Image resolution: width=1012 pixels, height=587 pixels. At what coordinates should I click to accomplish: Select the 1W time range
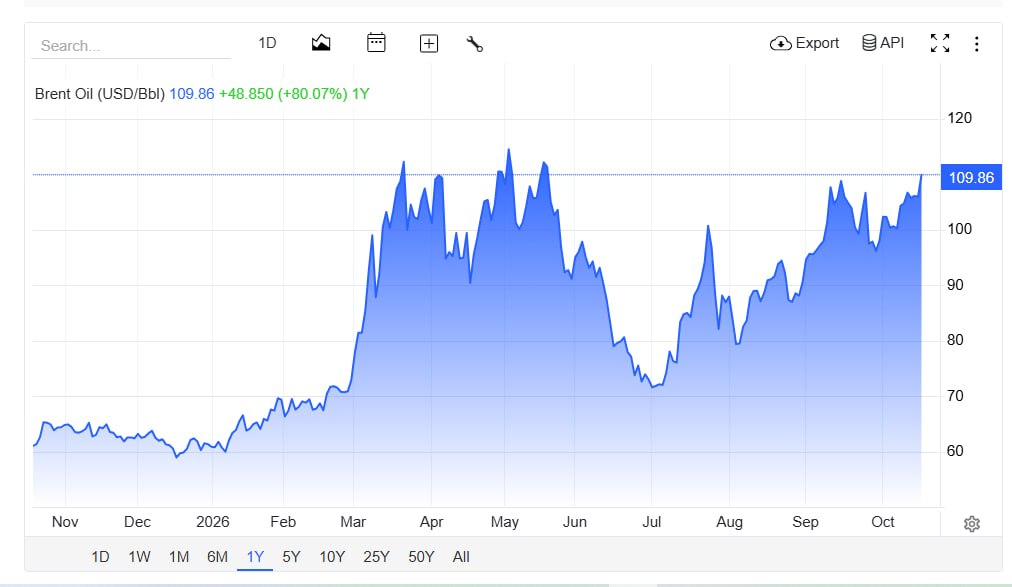coord(139,557)
